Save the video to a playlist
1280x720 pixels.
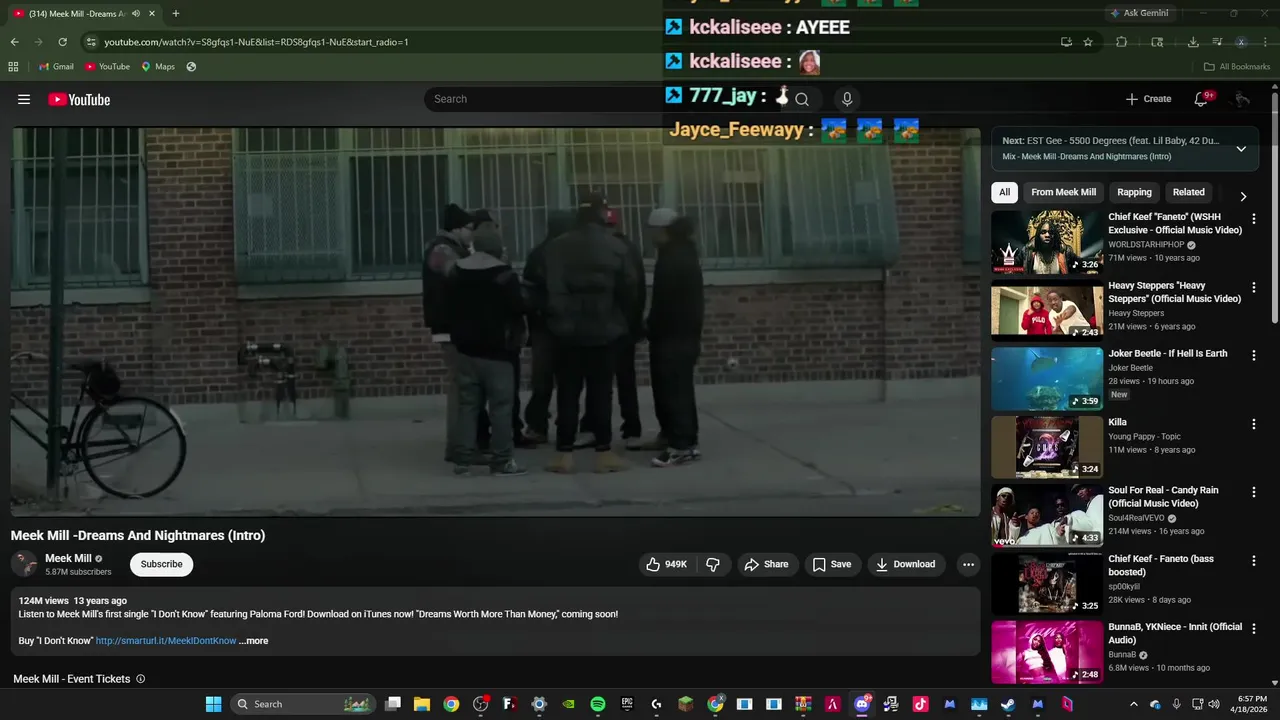(832, 564)
